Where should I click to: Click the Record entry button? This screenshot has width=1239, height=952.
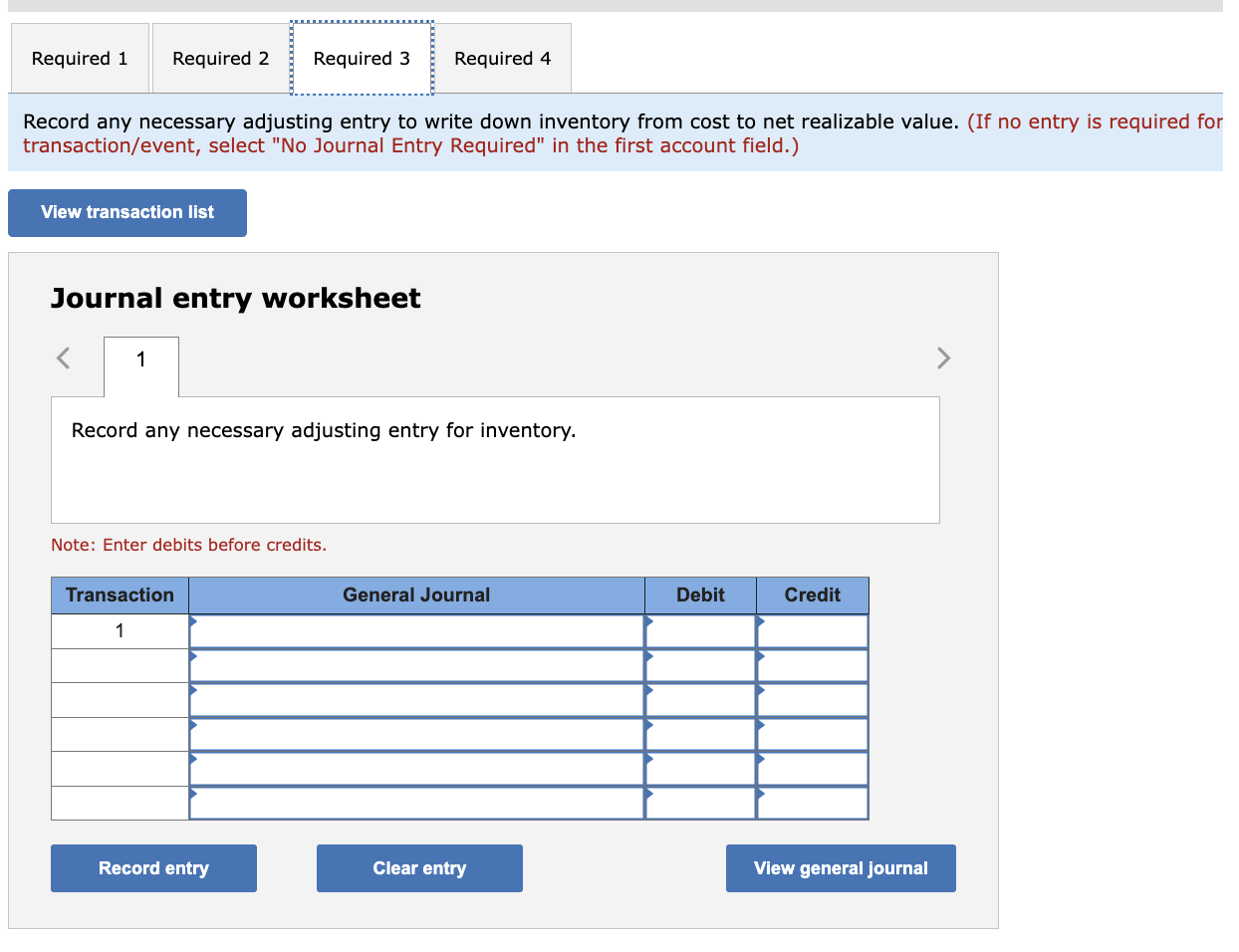153,867
